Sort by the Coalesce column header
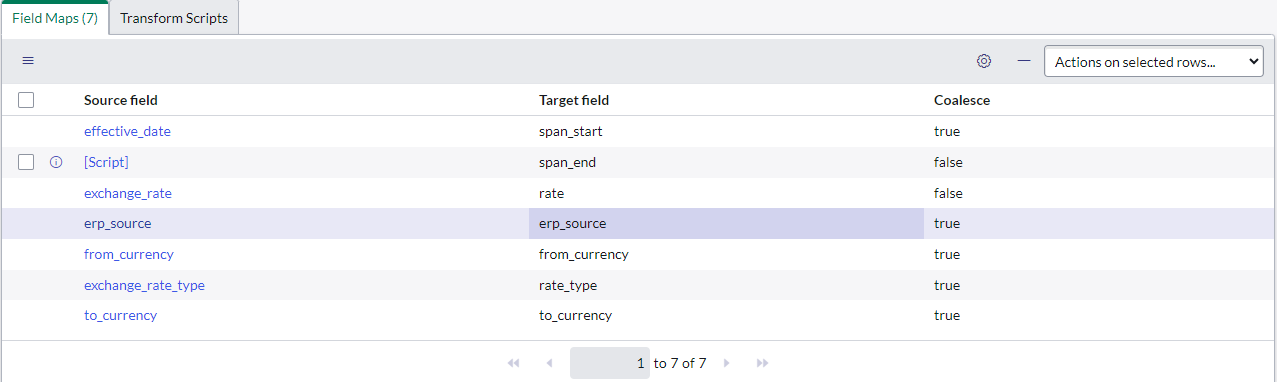The image size is (1277, 382). point(962,100)
